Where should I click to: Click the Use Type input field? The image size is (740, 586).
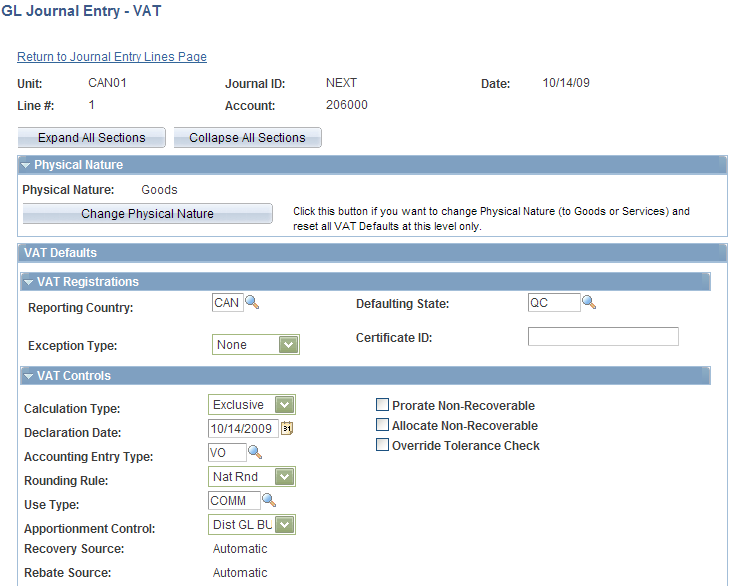click(x=234, y=500)
